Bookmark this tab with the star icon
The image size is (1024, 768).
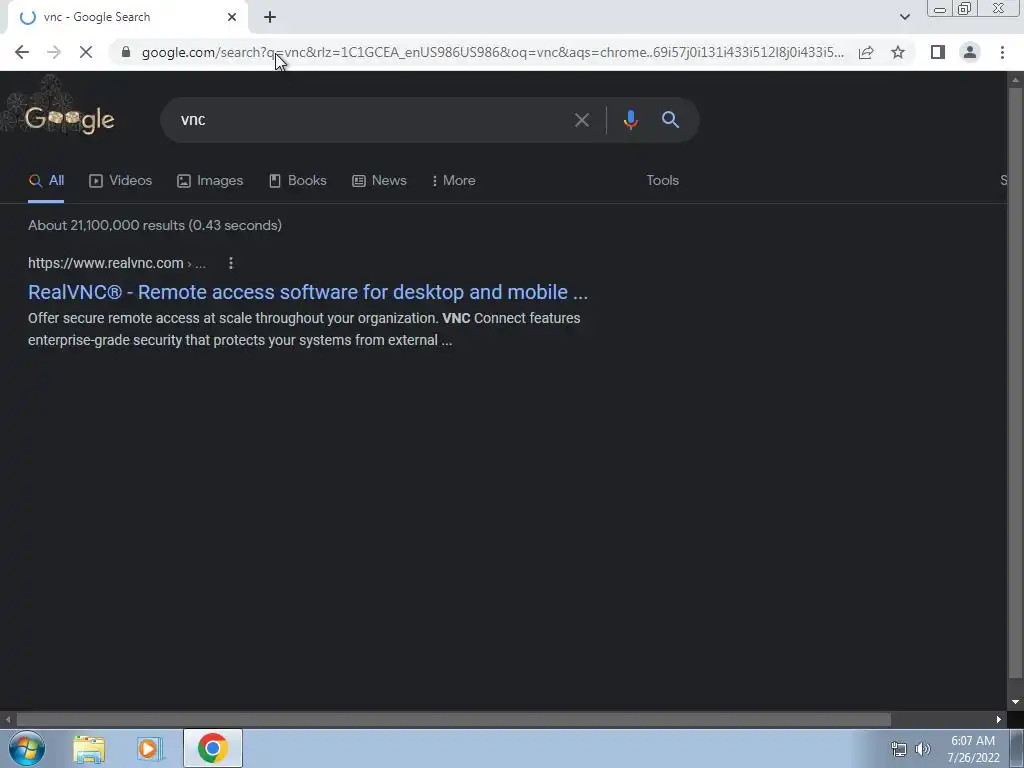click(898, 52)
